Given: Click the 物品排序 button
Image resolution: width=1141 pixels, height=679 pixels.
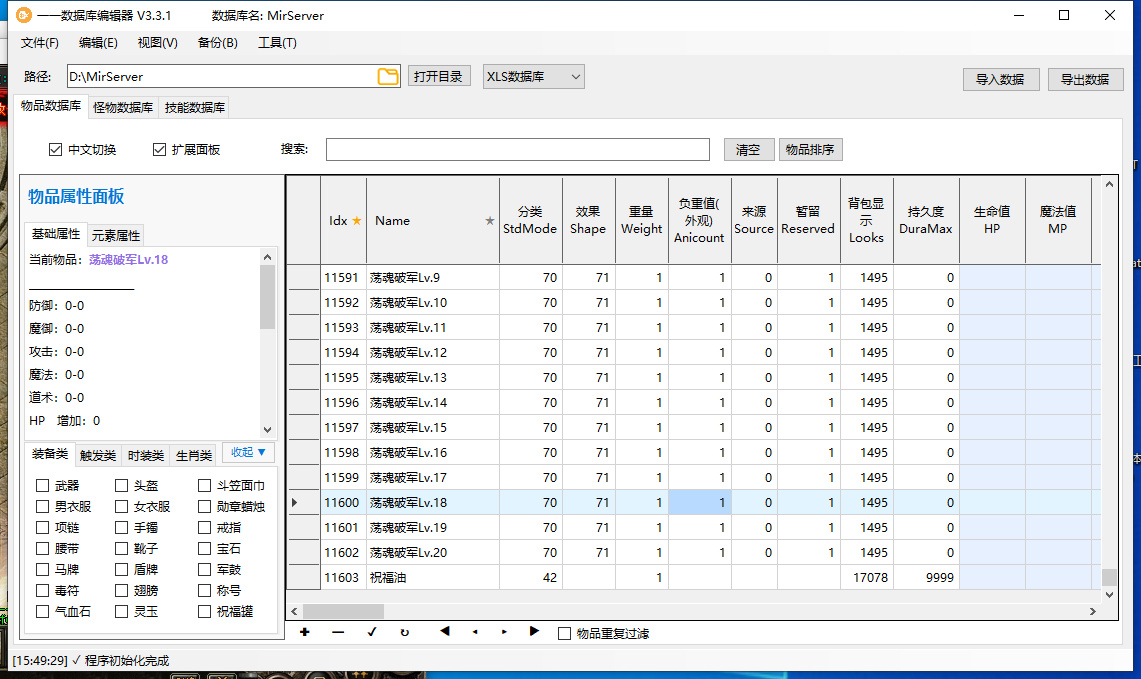Looking at the screenshot, I should (x=810, y=149).
